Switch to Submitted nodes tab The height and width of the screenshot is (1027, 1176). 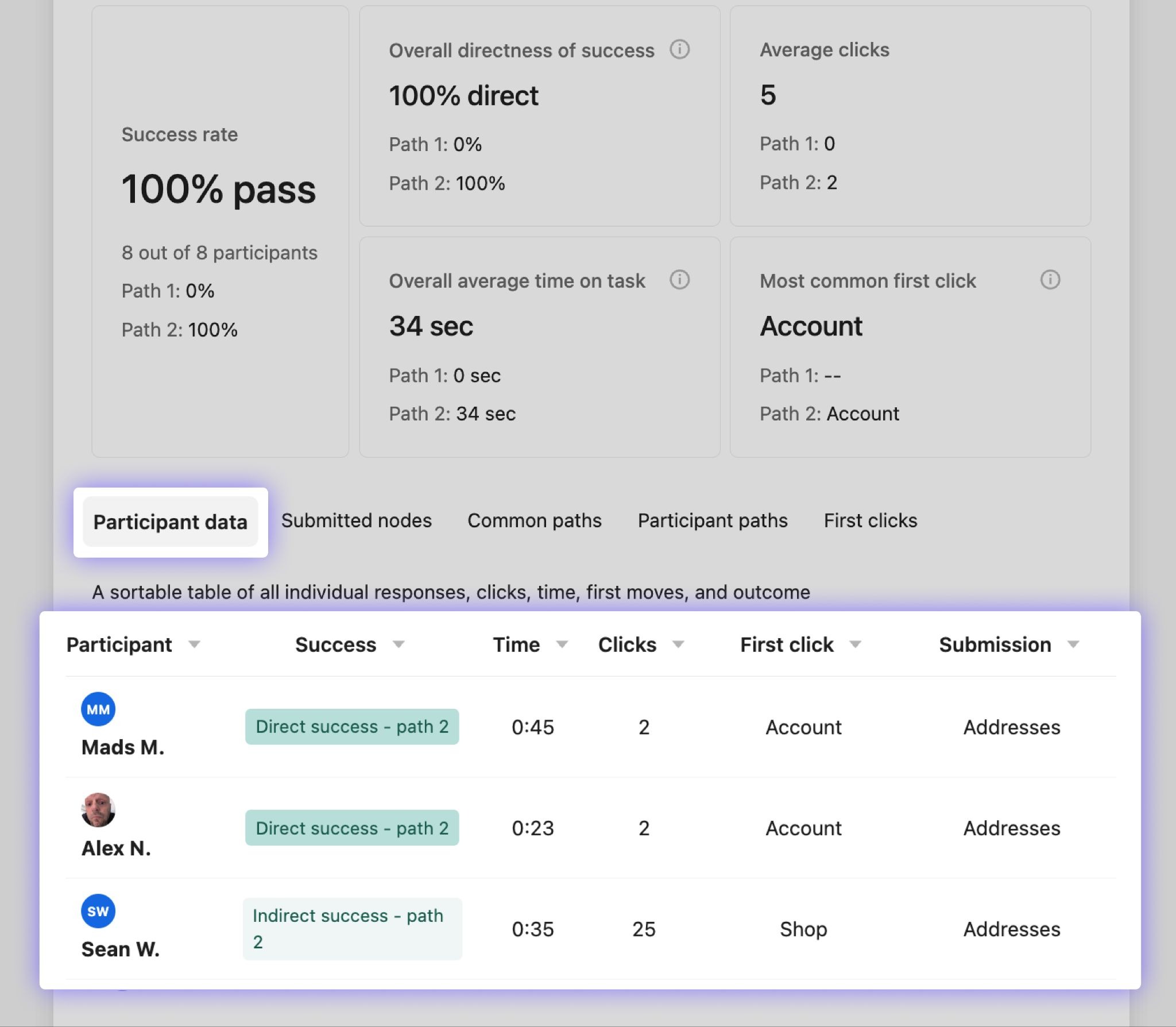[356, 520]
